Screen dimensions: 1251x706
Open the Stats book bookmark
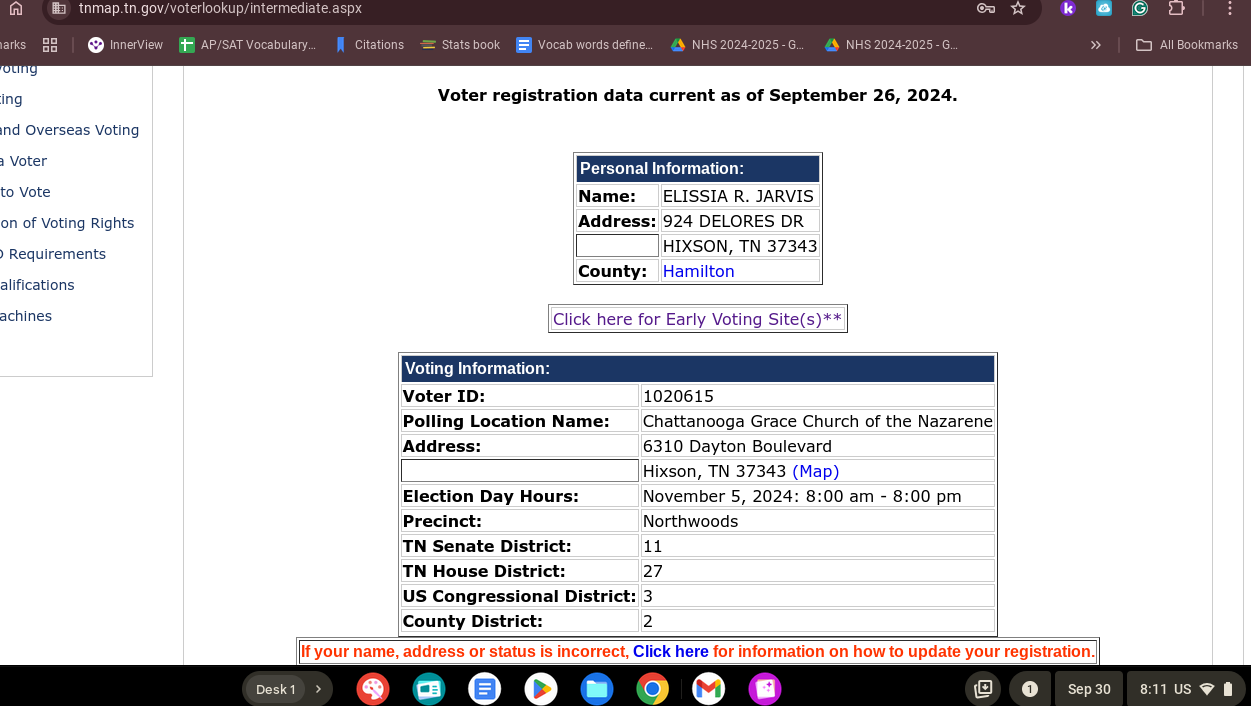461,45
